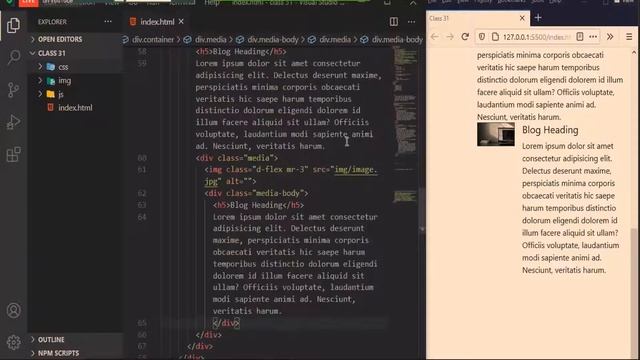Open Run and Debug view
Viewport: 640px width, 360px height.
pyautogui.click(x=13, y=122)
